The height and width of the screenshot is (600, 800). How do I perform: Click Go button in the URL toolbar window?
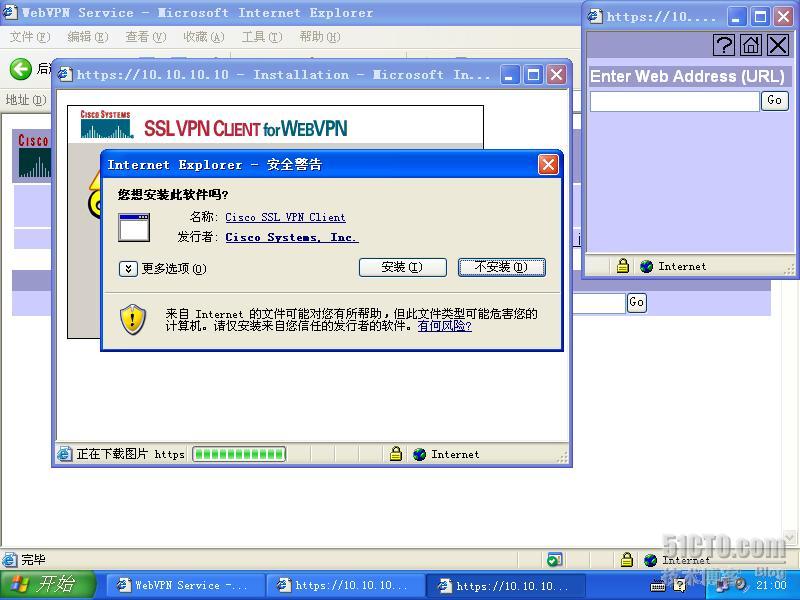(x=774, y=100)
